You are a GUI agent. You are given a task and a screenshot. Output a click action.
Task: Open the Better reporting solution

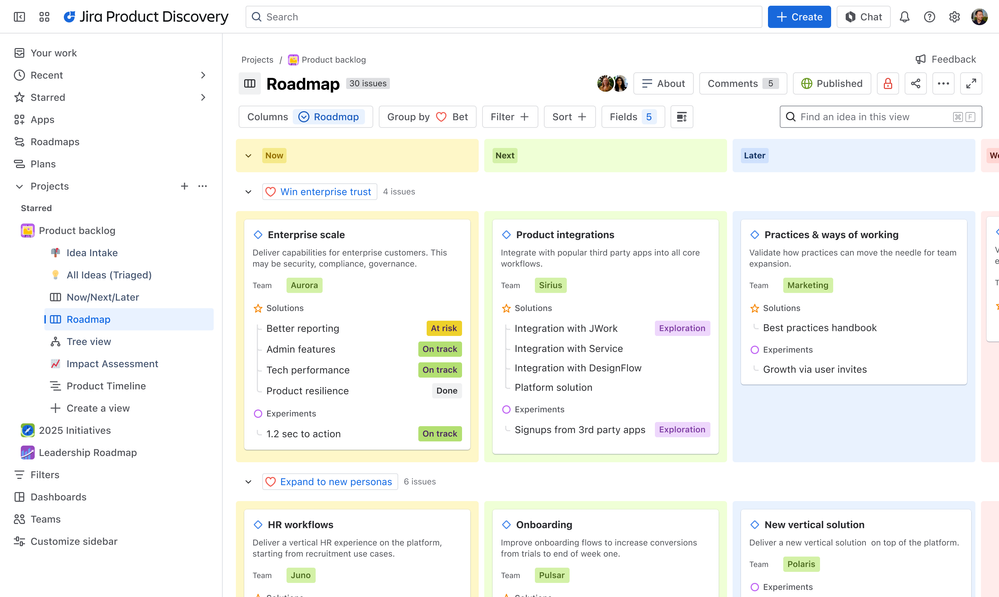(x=303, y=329)
